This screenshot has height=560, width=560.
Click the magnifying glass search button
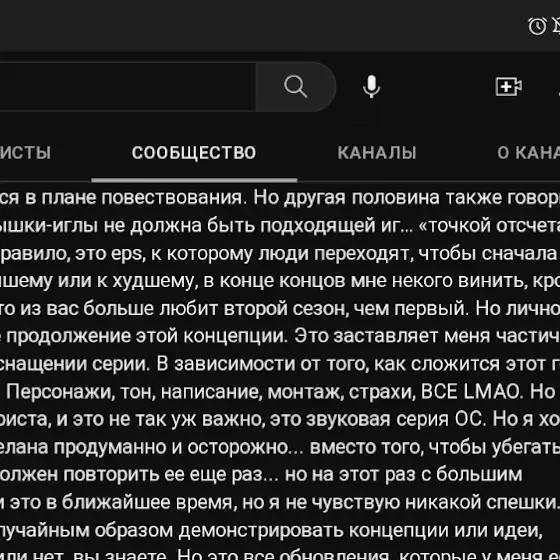296,86
